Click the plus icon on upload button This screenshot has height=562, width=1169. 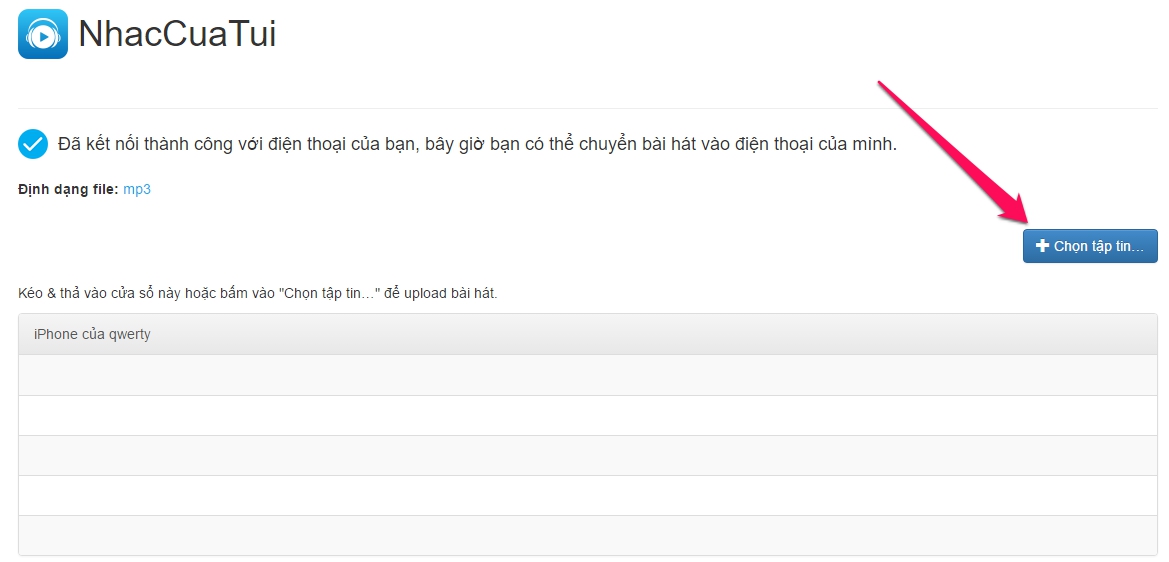1042,246
